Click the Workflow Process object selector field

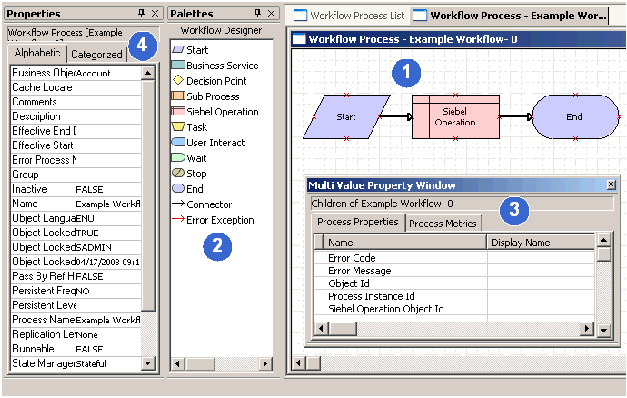pos(83,34)
